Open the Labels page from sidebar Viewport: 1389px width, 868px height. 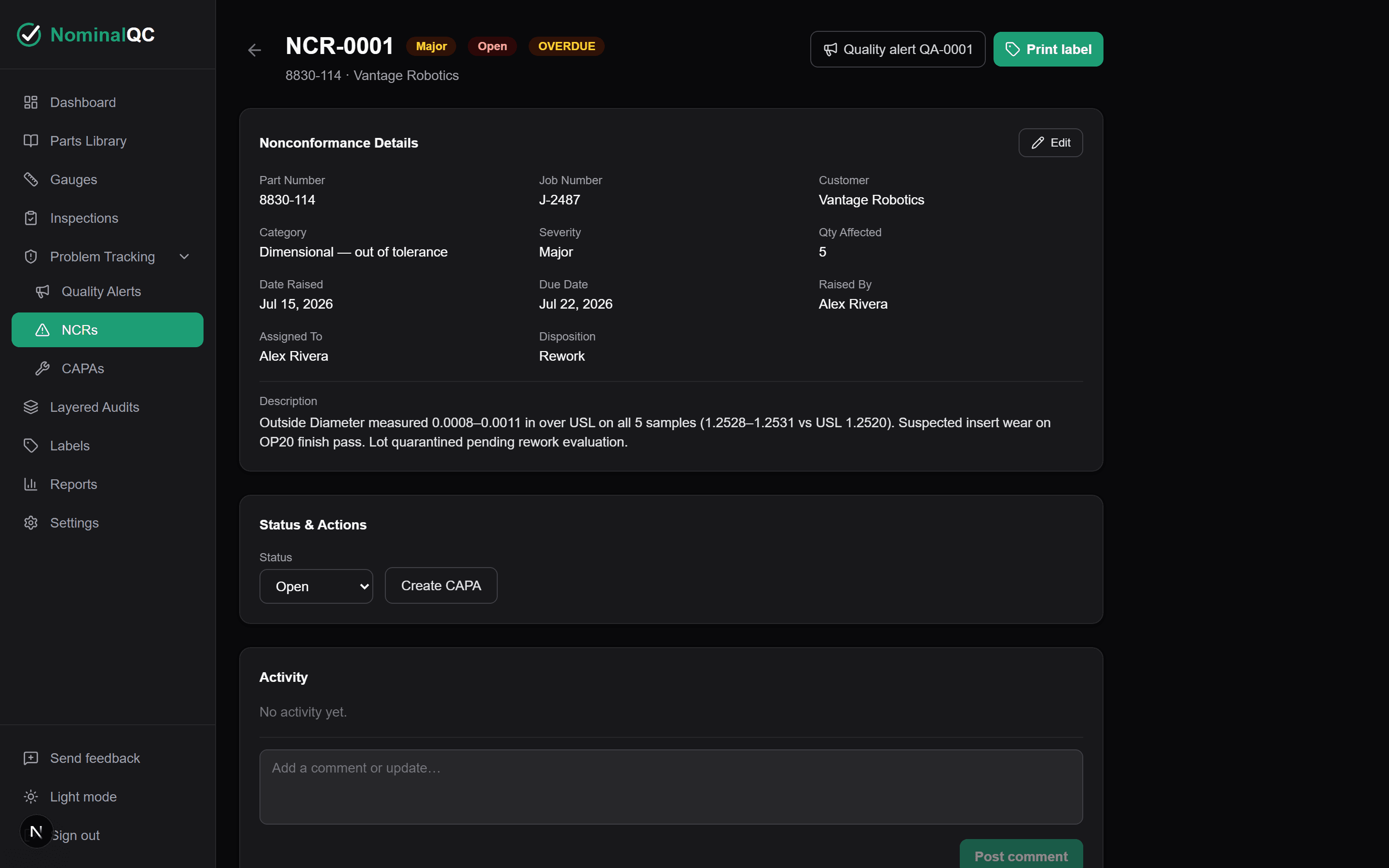(108, 446)
